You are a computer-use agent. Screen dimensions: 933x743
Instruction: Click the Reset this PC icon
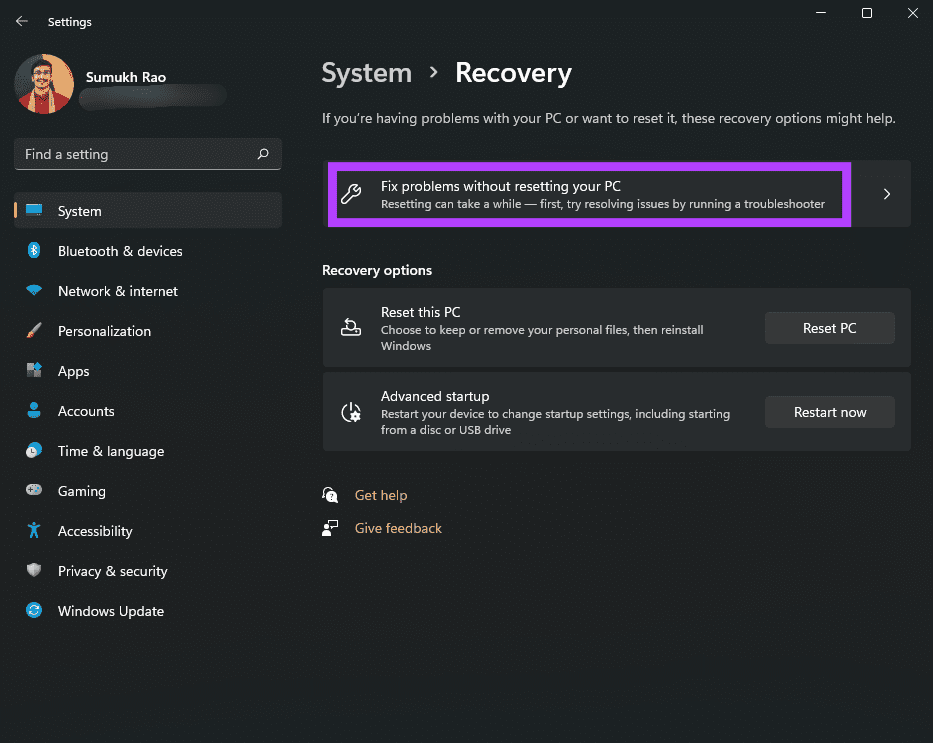[x=351, y=327]
